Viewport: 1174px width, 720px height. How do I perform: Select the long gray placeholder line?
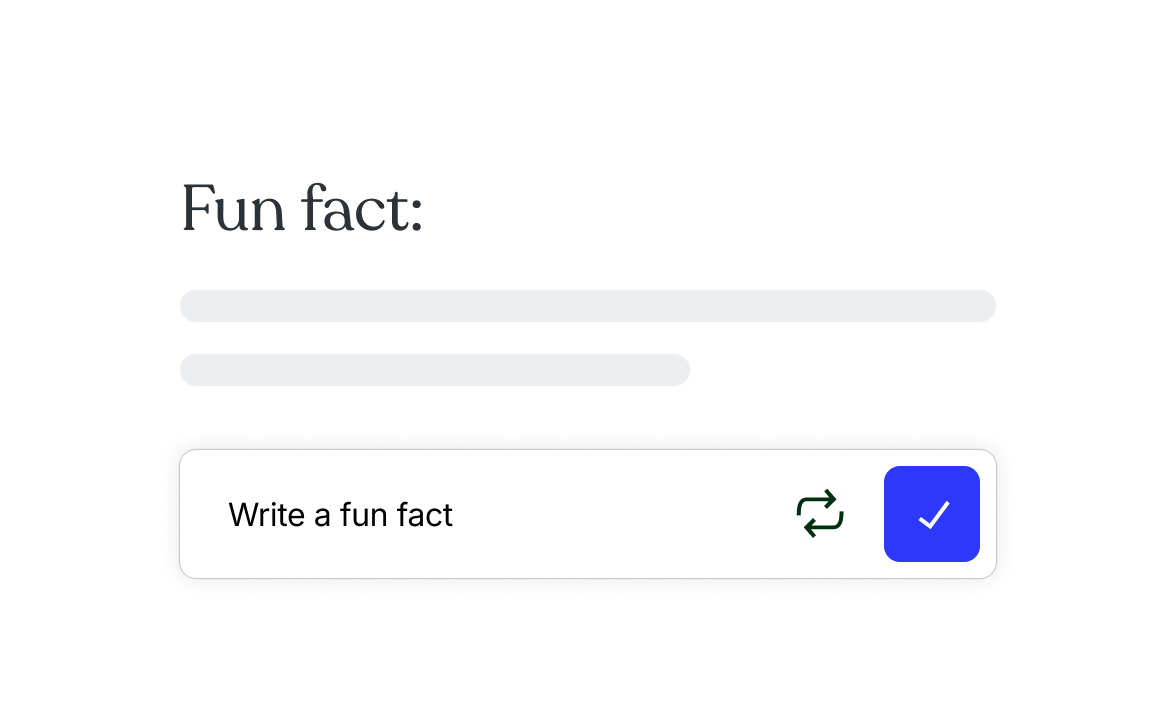pyautogui.click(x=587, y=306)
